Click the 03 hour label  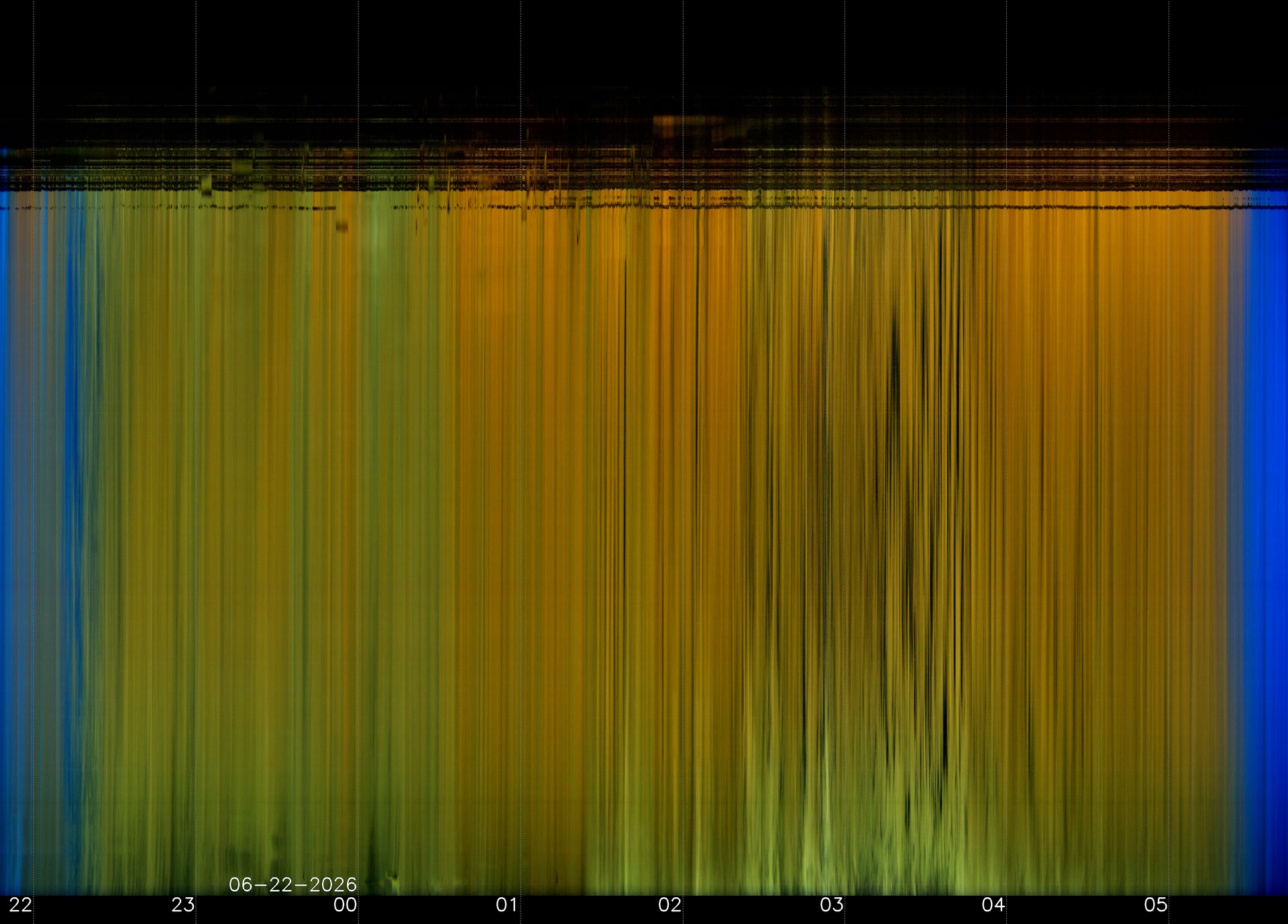pos(832,905)
